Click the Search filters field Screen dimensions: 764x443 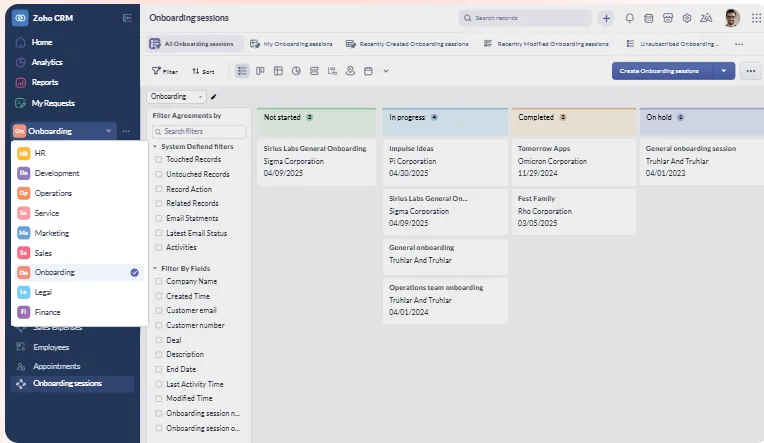coord(199,132)
